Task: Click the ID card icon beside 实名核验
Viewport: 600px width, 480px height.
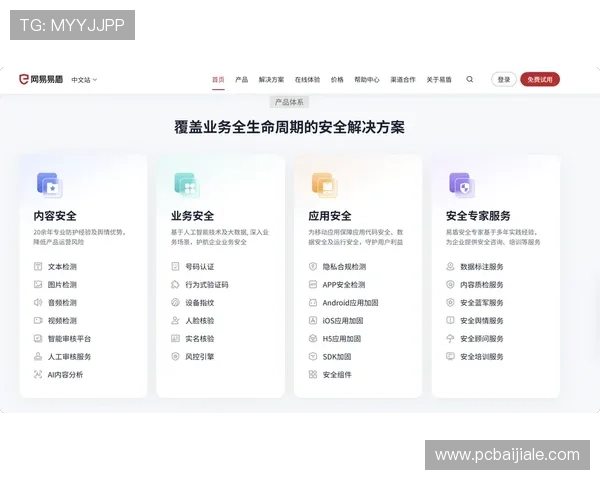Action: click(175, 338)
